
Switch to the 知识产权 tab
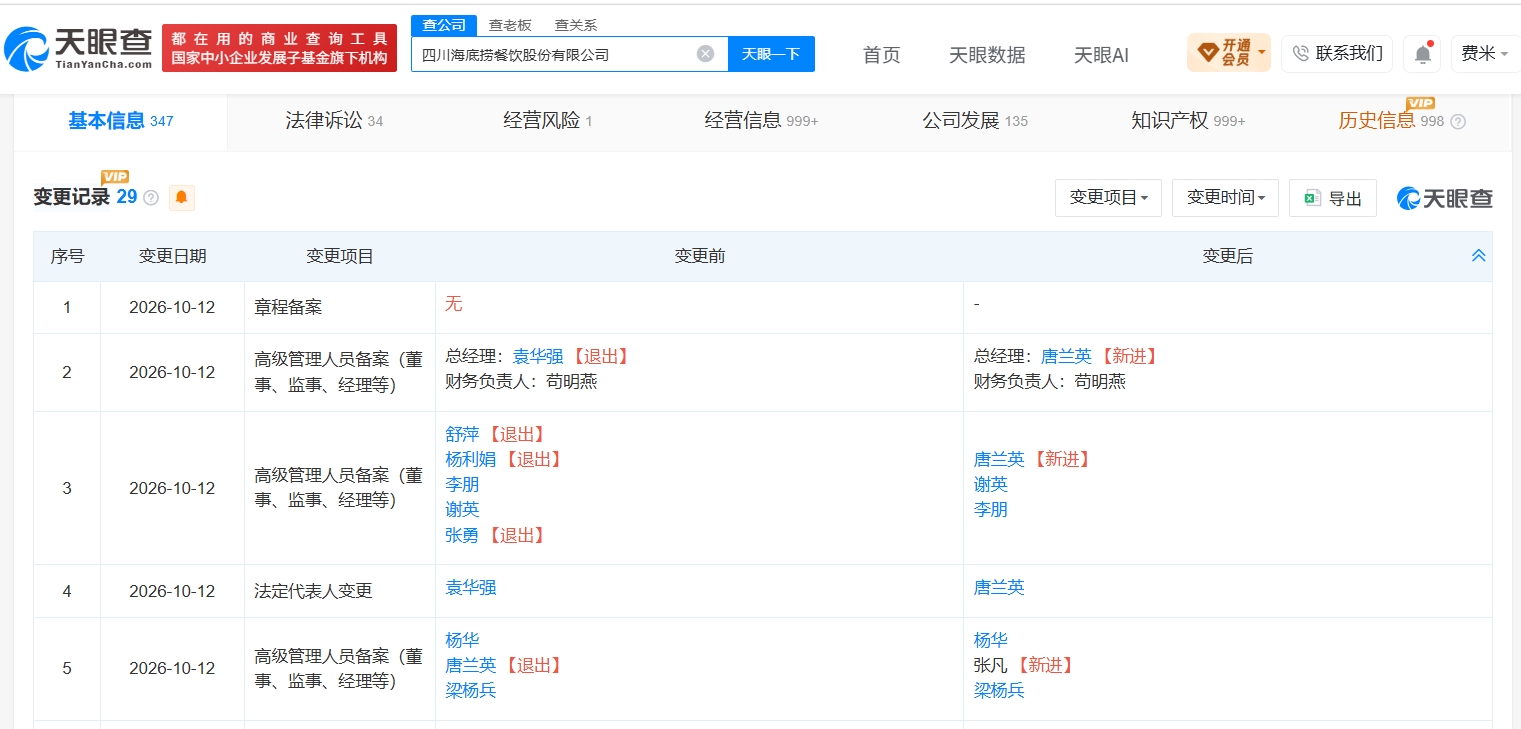[1188, 121]
